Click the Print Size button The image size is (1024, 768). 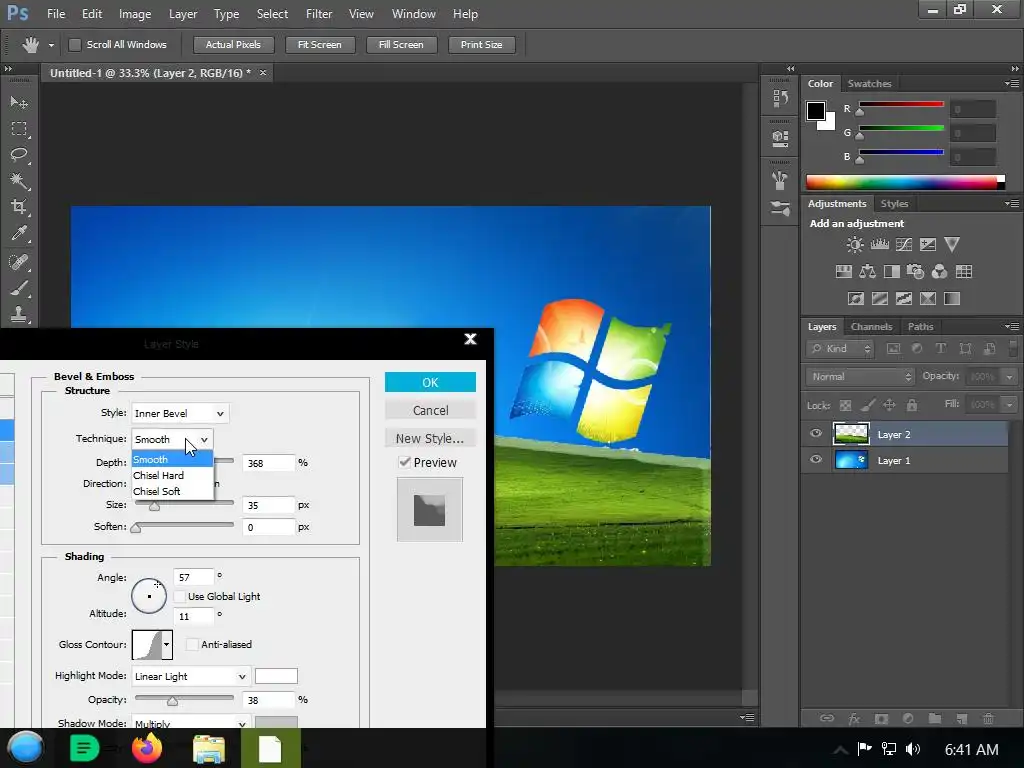pos(481,45)
